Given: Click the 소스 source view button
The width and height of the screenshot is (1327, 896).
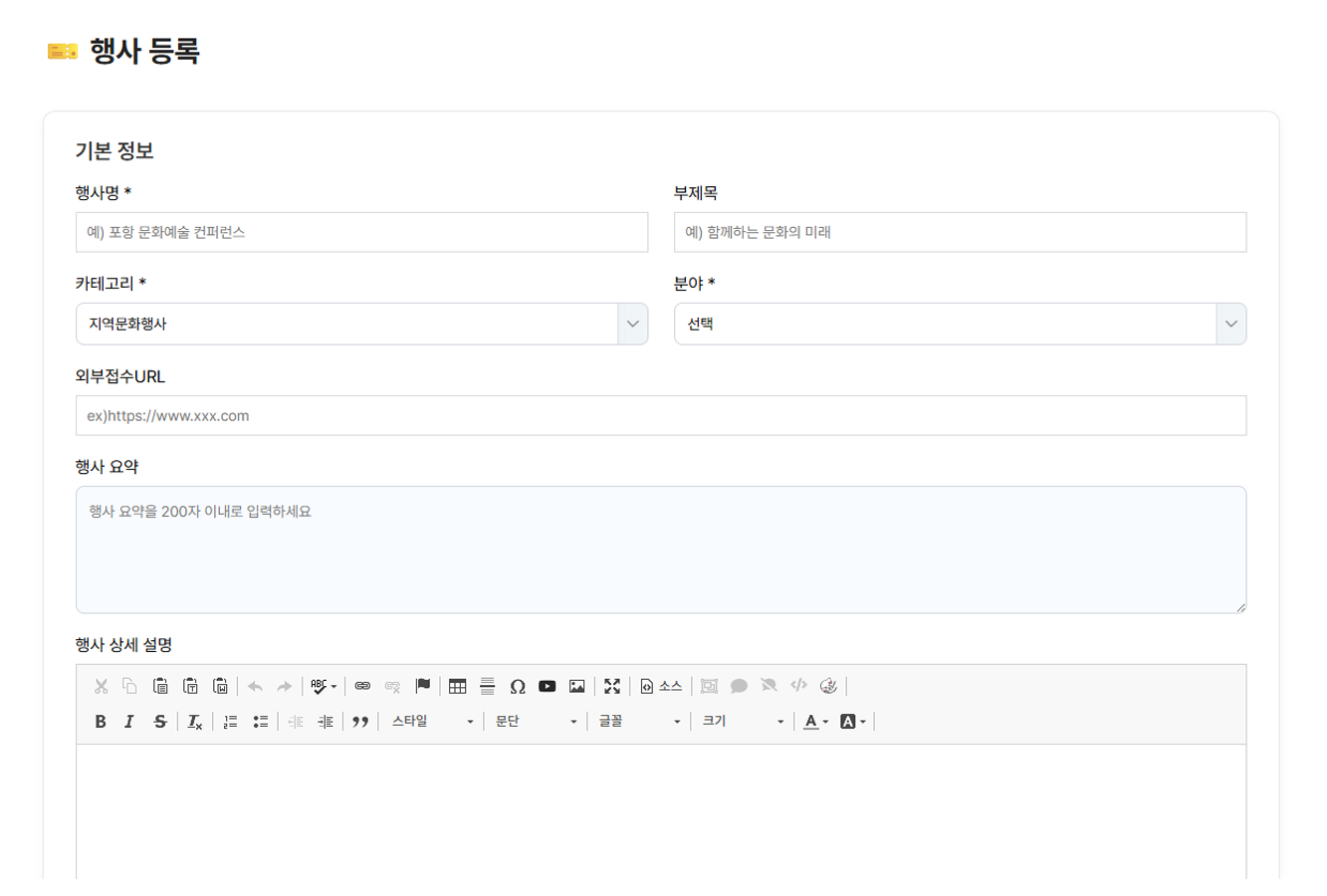Looking at the screenshot, I should [661, 686].
